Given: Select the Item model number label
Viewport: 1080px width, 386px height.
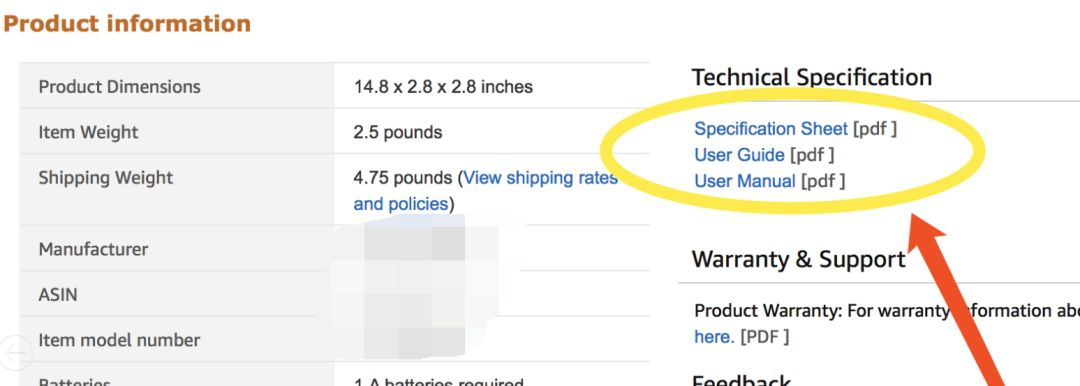Looking at the screenshot, I should click(119, 340).
